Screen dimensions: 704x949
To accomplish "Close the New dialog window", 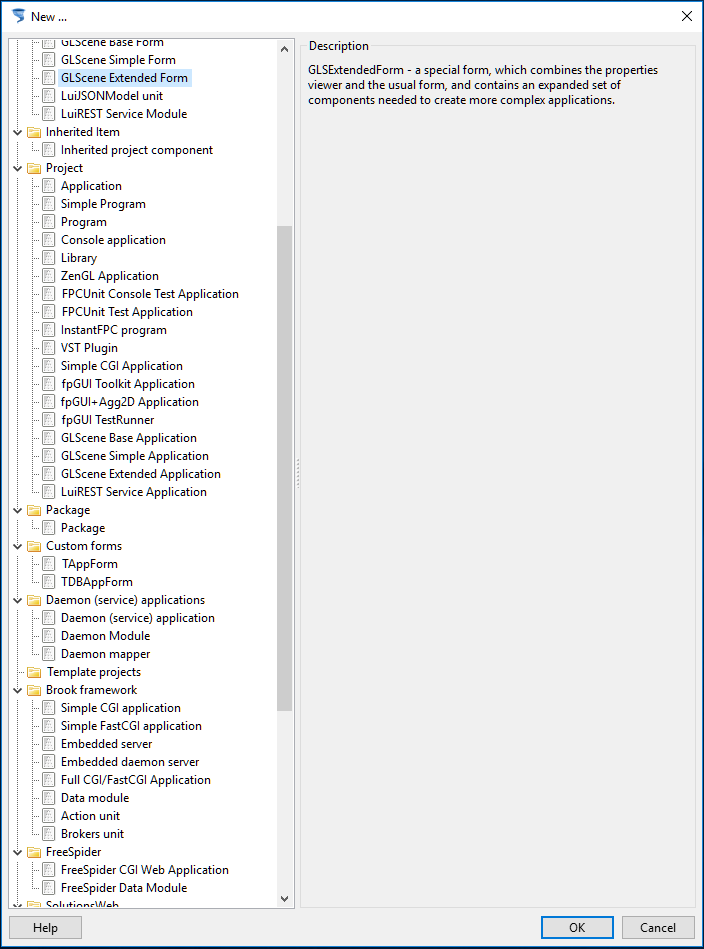I will [686, 16].
